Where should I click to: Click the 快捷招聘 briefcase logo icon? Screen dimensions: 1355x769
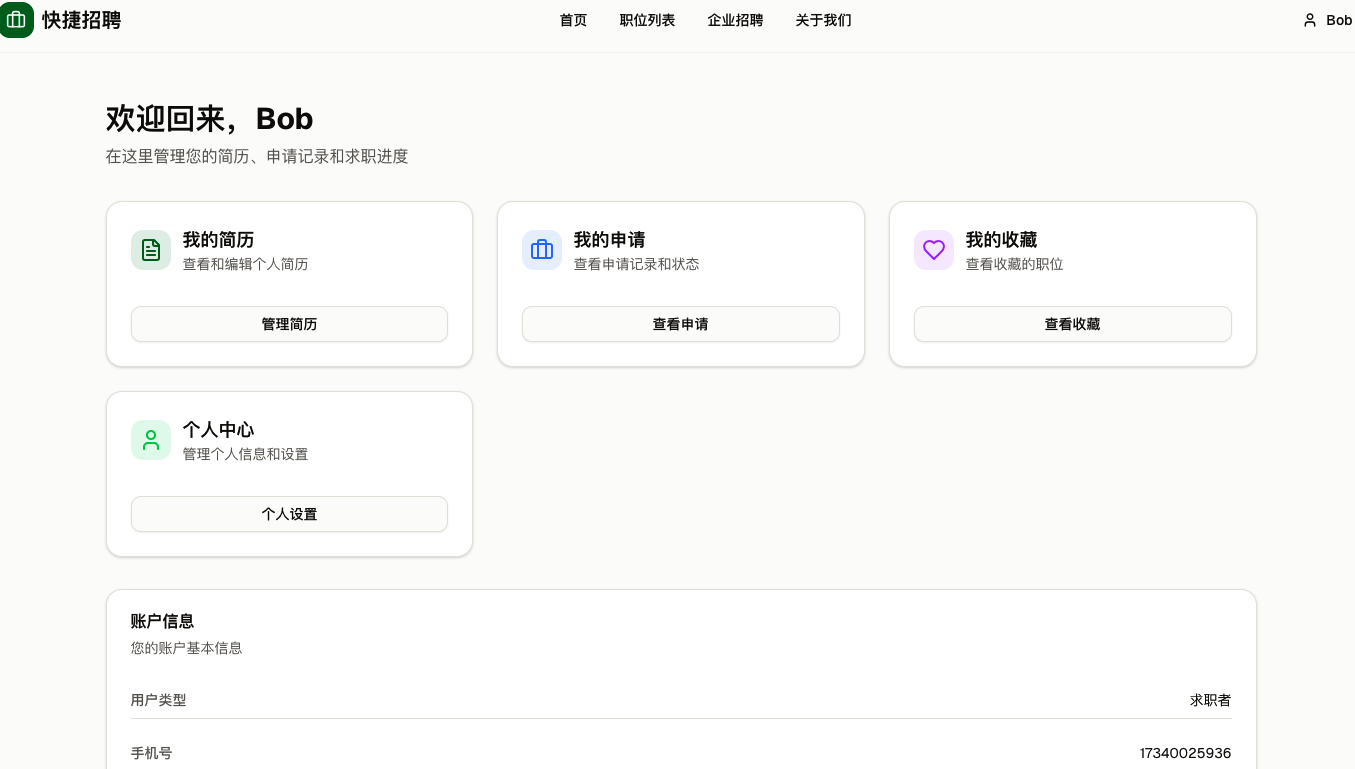click(17, 20)
